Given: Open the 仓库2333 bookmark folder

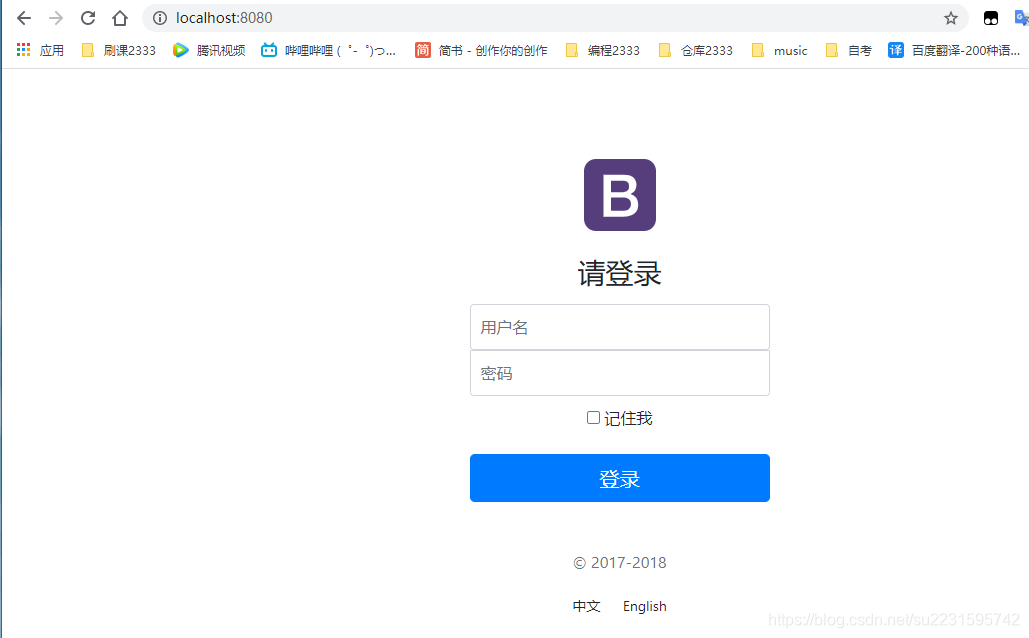Looking at the screenshot, I should 696,51.
